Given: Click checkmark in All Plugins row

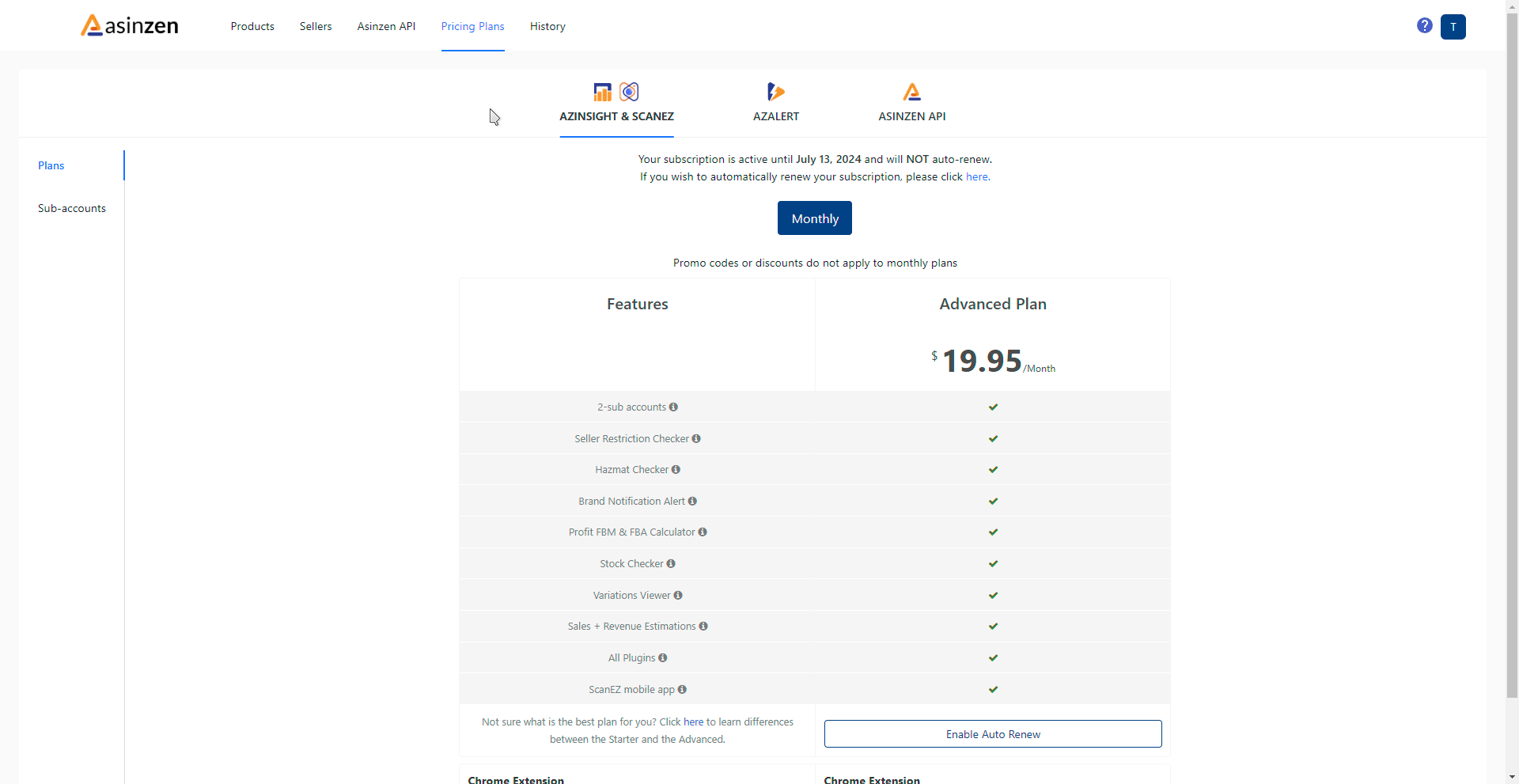Looking at the screenshot, I should (993, 657).
